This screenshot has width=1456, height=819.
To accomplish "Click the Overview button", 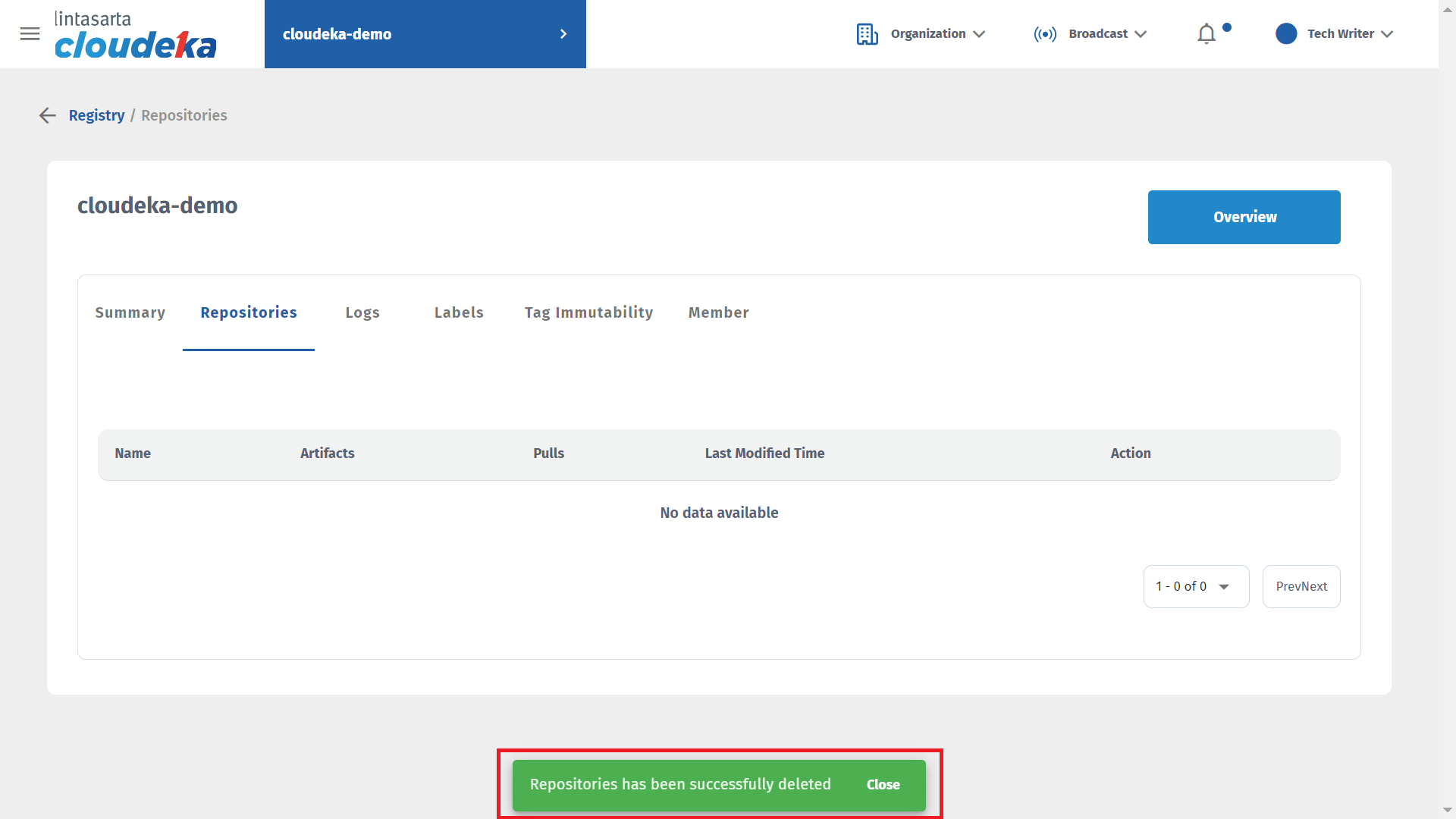I will pos(1244,217).
